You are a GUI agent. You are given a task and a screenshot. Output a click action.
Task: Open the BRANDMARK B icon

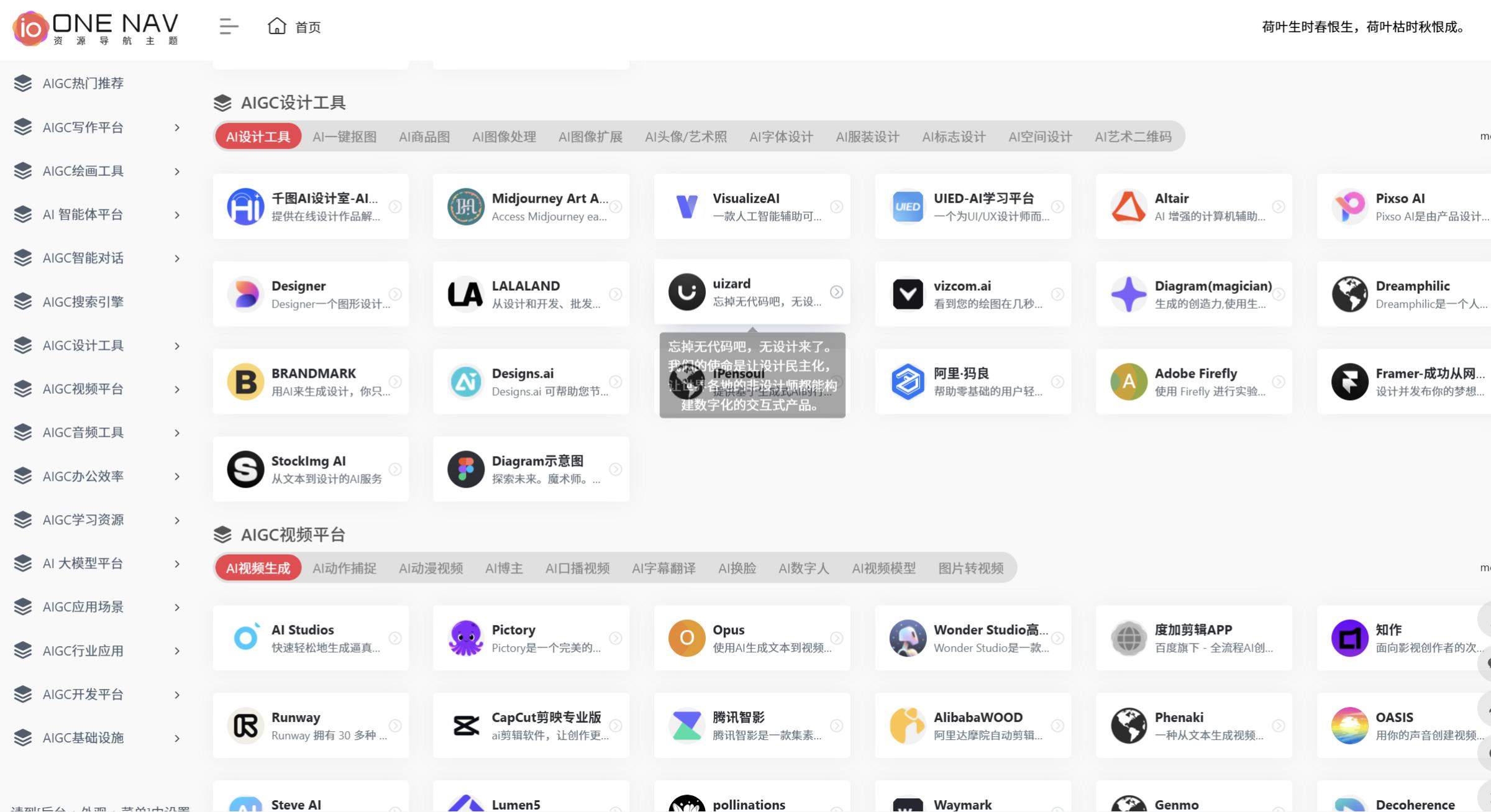[245, 381]
